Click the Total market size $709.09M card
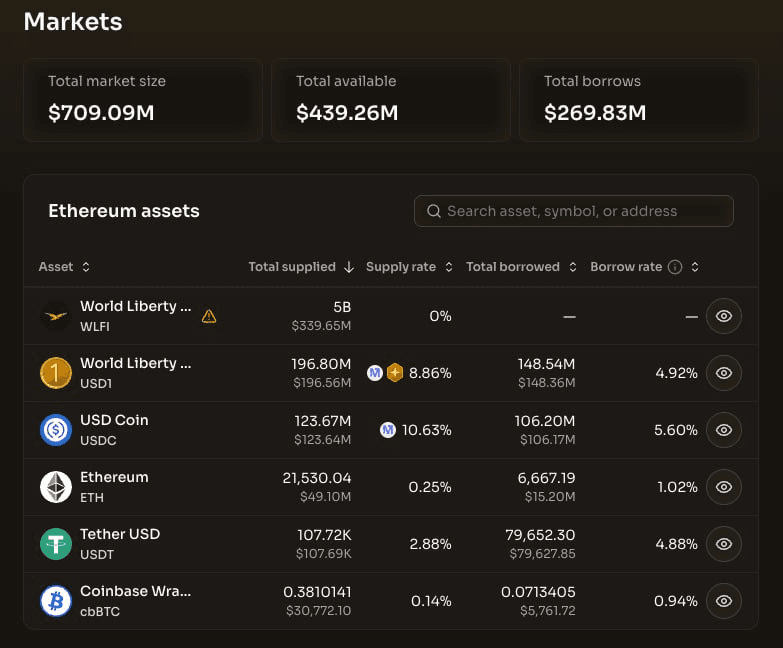 click(143, 100)
